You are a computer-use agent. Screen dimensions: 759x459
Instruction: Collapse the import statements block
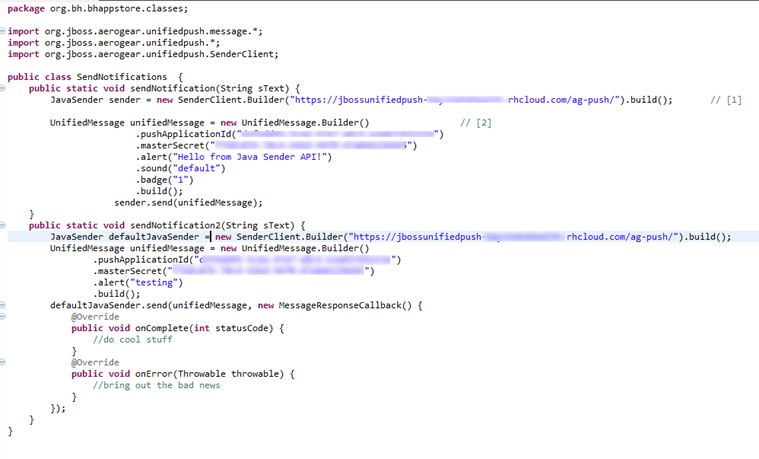3,31
